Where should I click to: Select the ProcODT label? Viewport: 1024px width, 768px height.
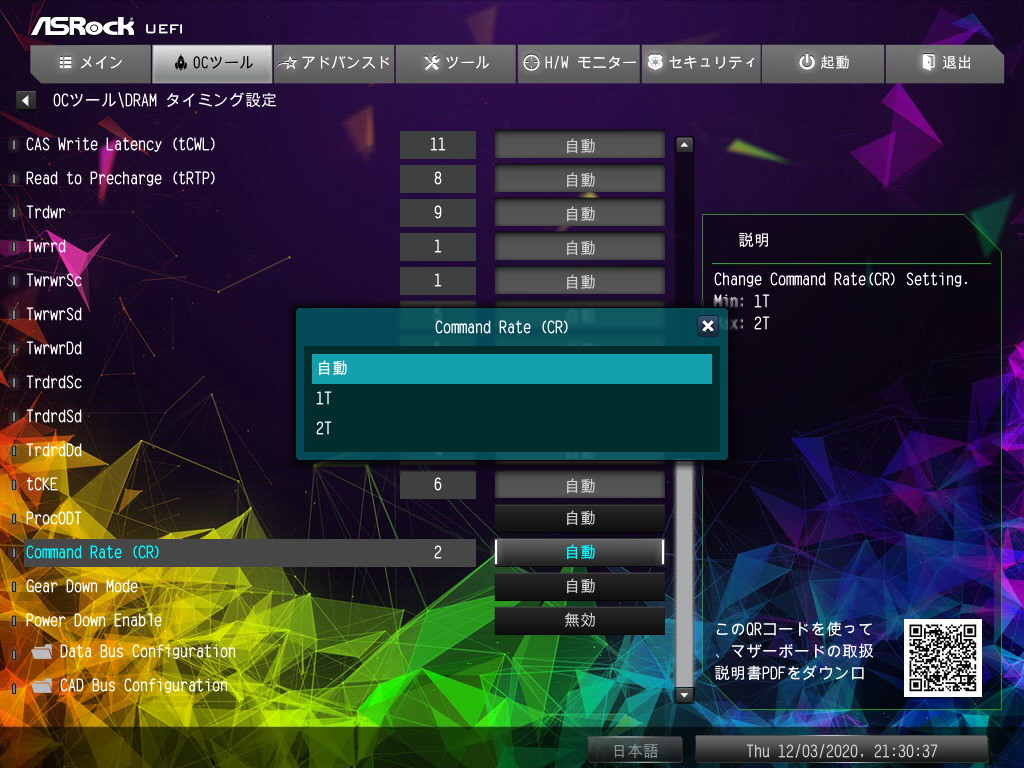click(54, 519)
